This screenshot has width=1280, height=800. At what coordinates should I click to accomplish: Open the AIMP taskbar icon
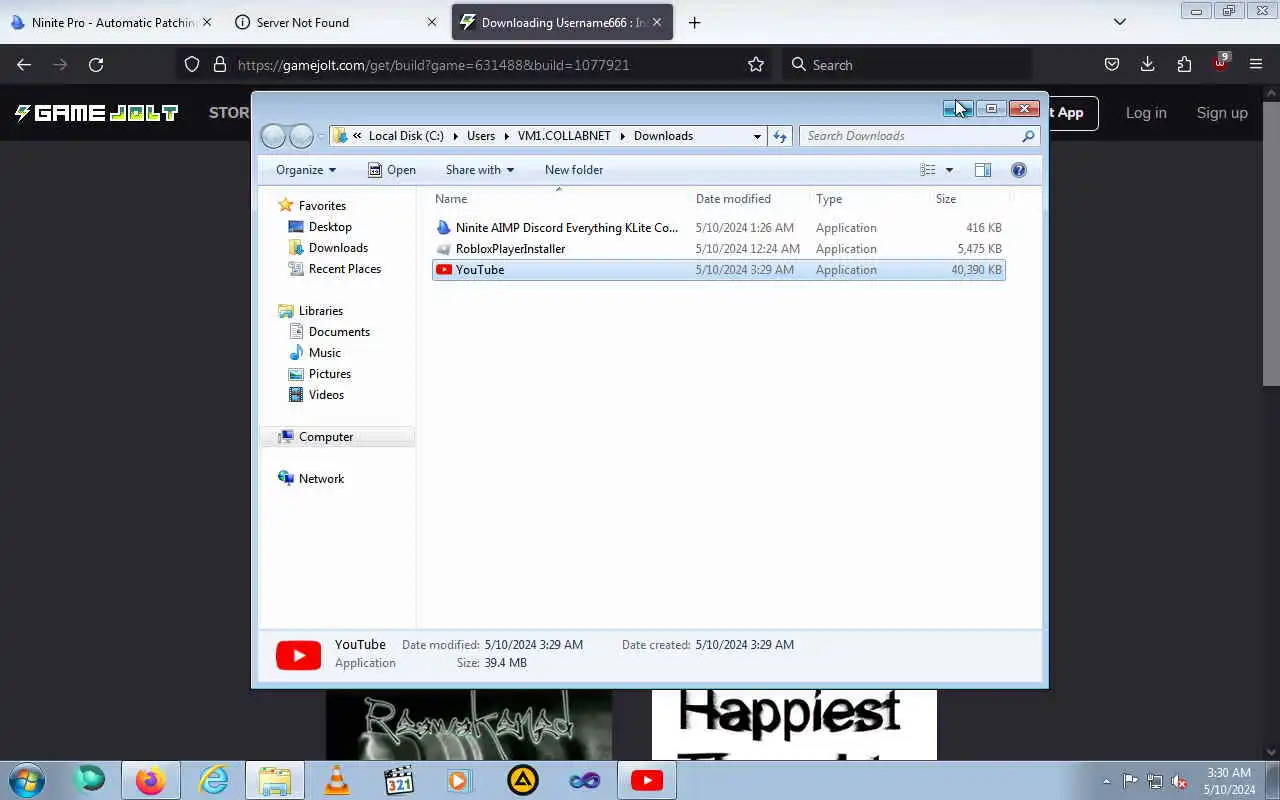click(x=523, y=780)
